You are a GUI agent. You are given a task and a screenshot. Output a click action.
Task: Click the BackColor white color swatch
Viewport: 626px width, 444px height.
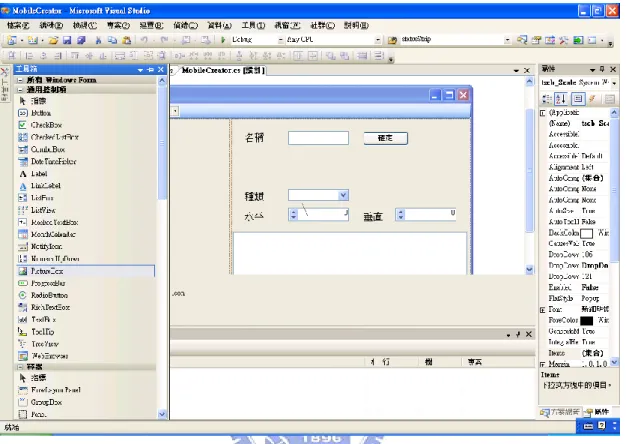pyautogui.click(x=586, y=234)
